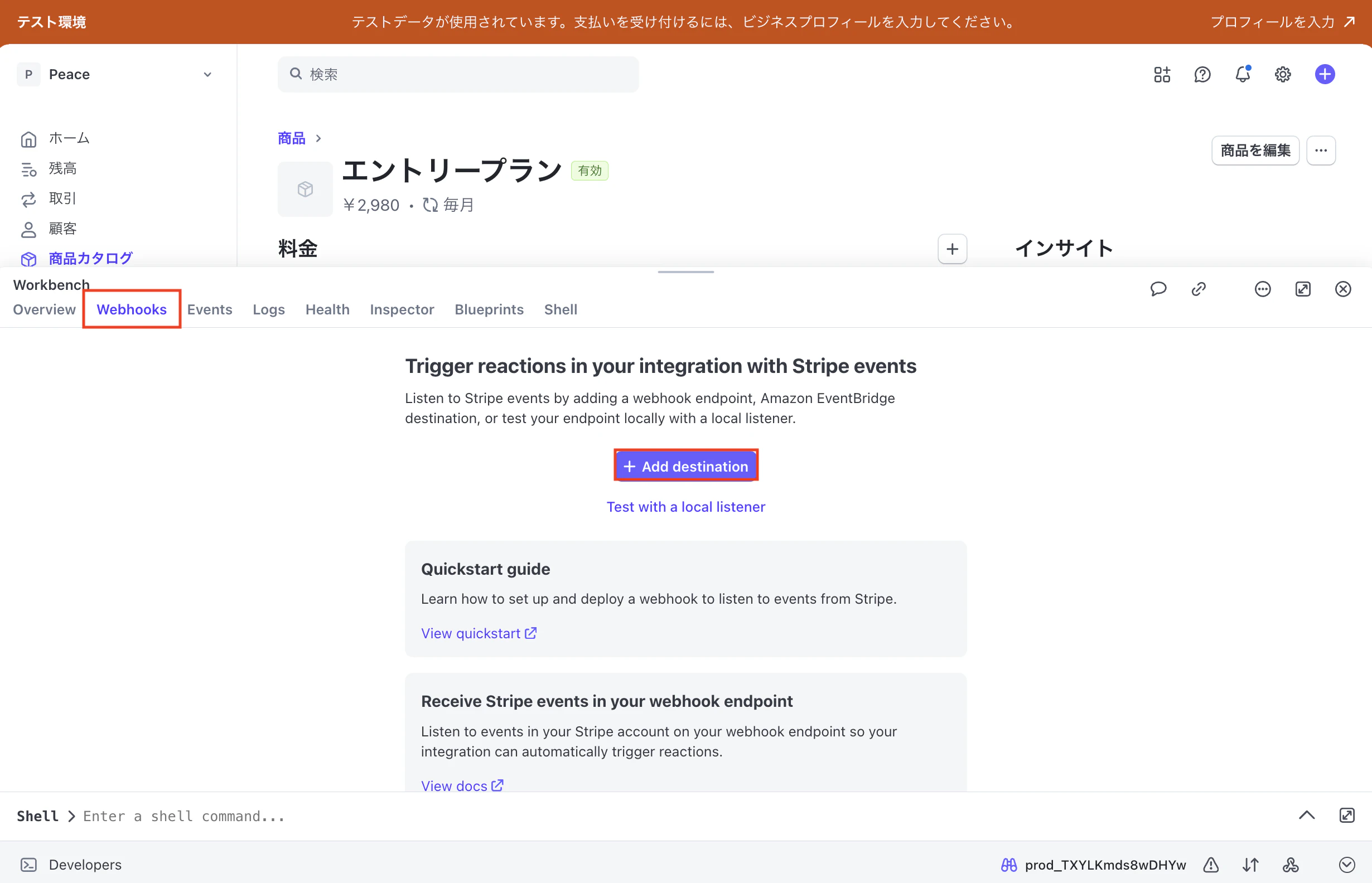Switch to the Overview tab
This screenshot has width=1372, height=883.
[44, 309]
